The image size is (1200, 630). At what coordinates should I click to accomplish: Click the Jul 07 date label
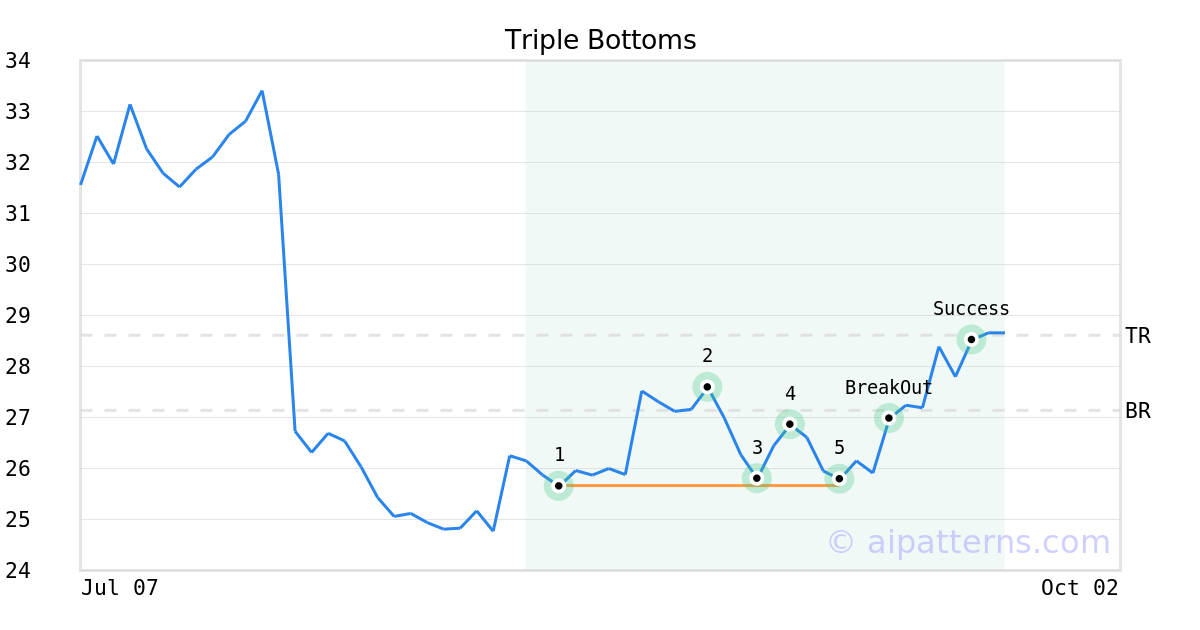tap(120, 588)
